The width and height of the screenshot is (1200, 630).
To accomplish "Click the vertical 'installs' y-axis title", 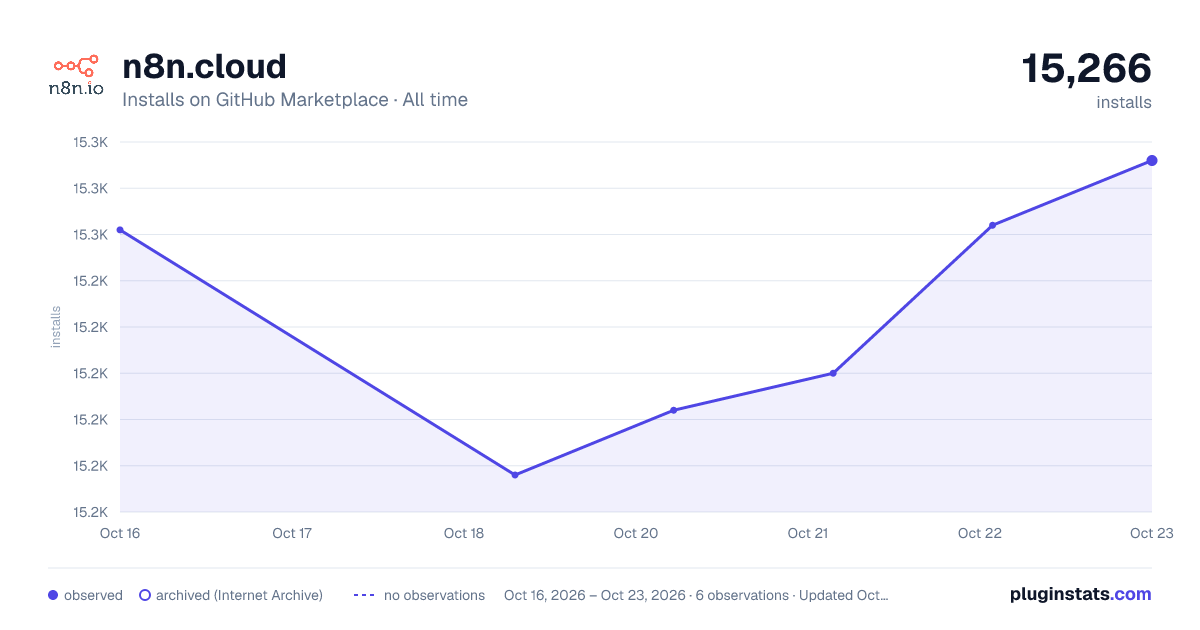I will (x=56, y=327).
